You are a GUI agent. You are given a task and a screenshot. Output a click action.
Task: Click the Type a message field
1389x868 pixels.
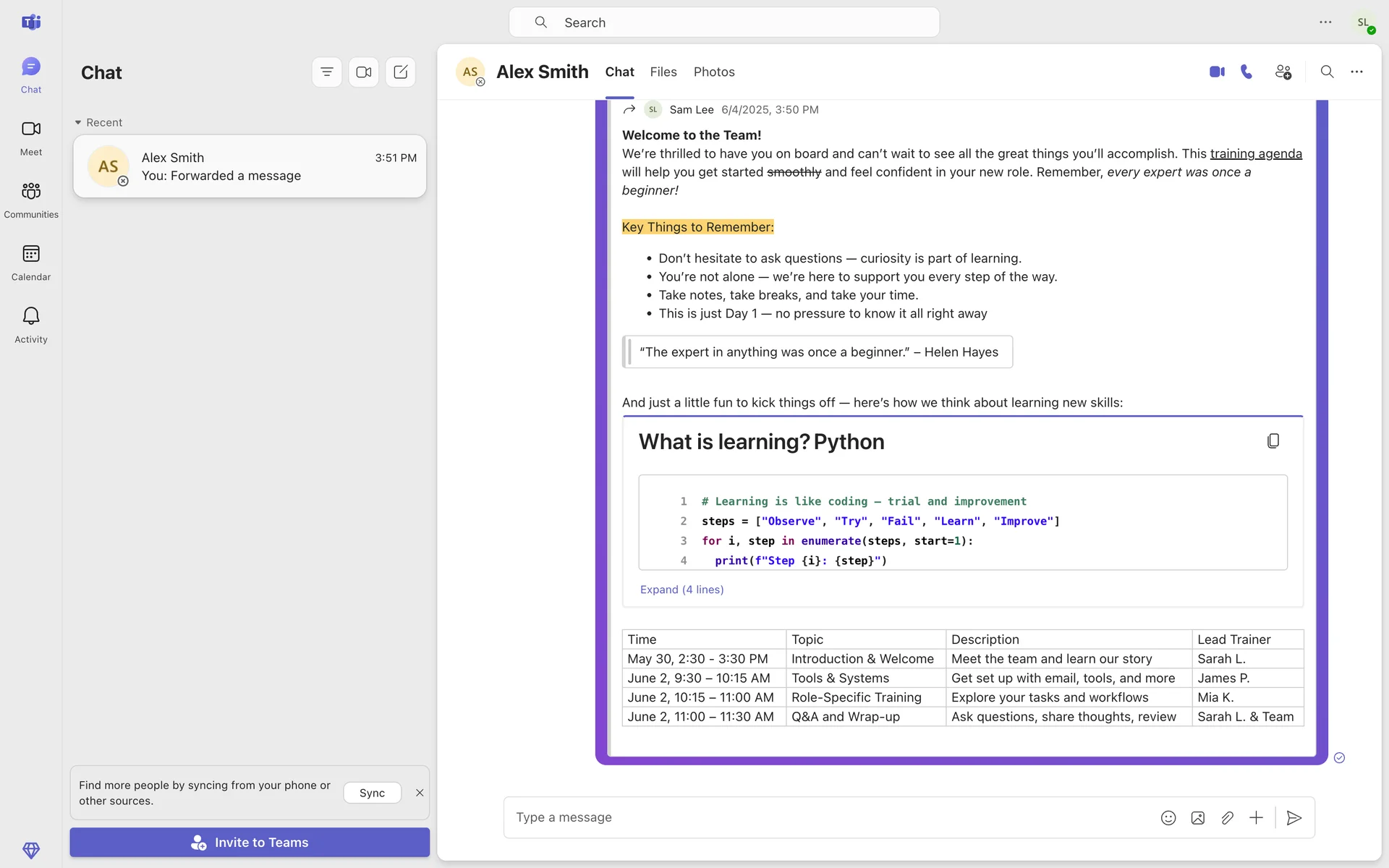pos(825,817)
